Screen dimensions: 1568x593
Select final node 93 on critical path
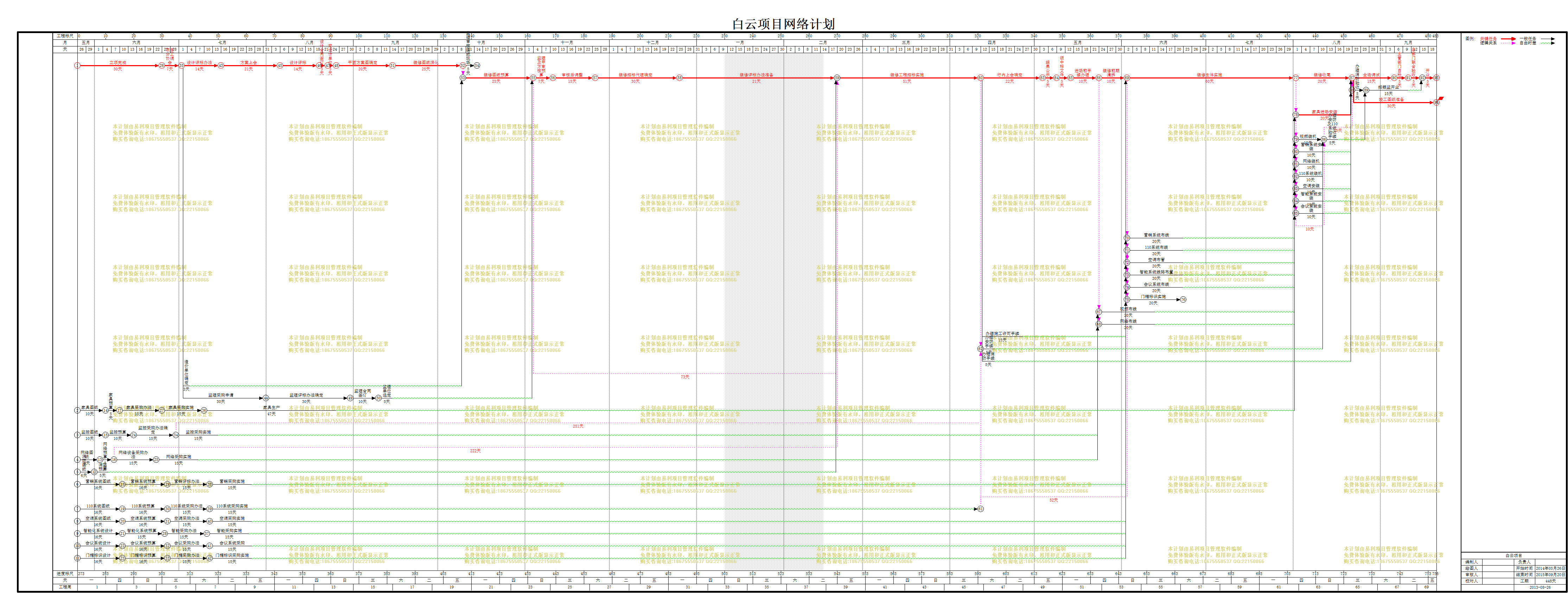1436,78
